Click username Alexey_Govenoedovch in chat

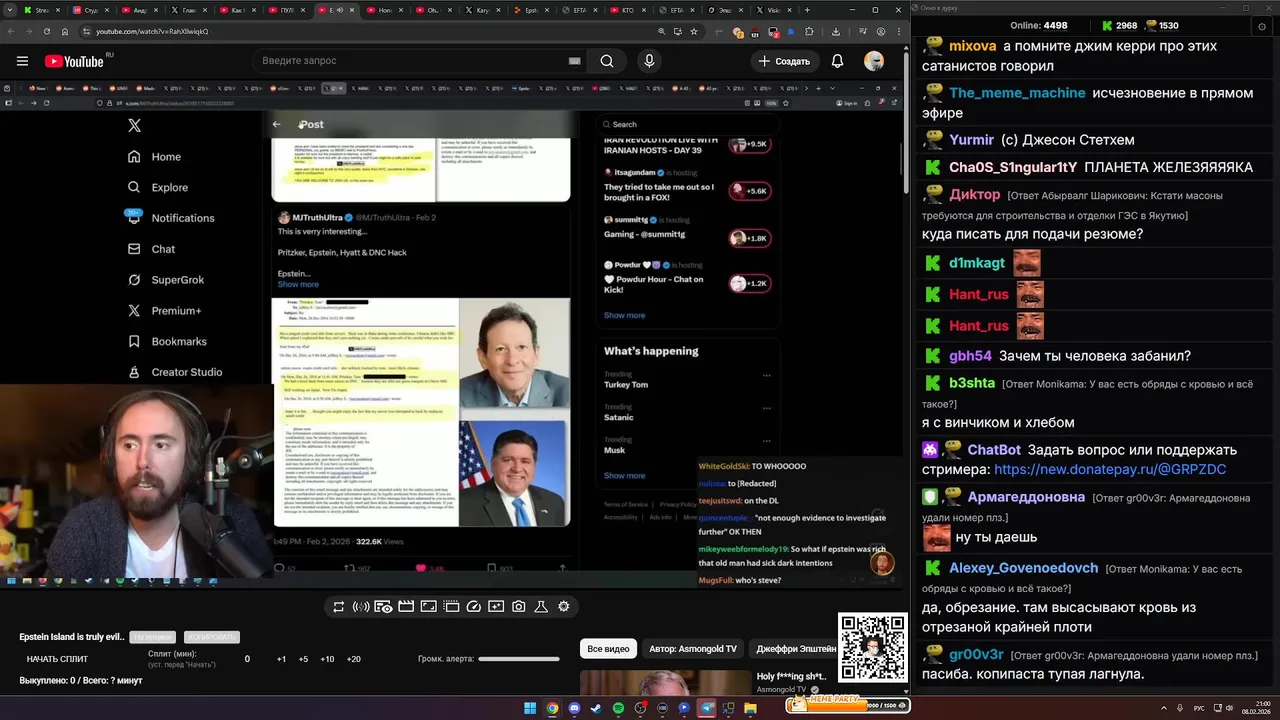click(x=1023, y=568)
